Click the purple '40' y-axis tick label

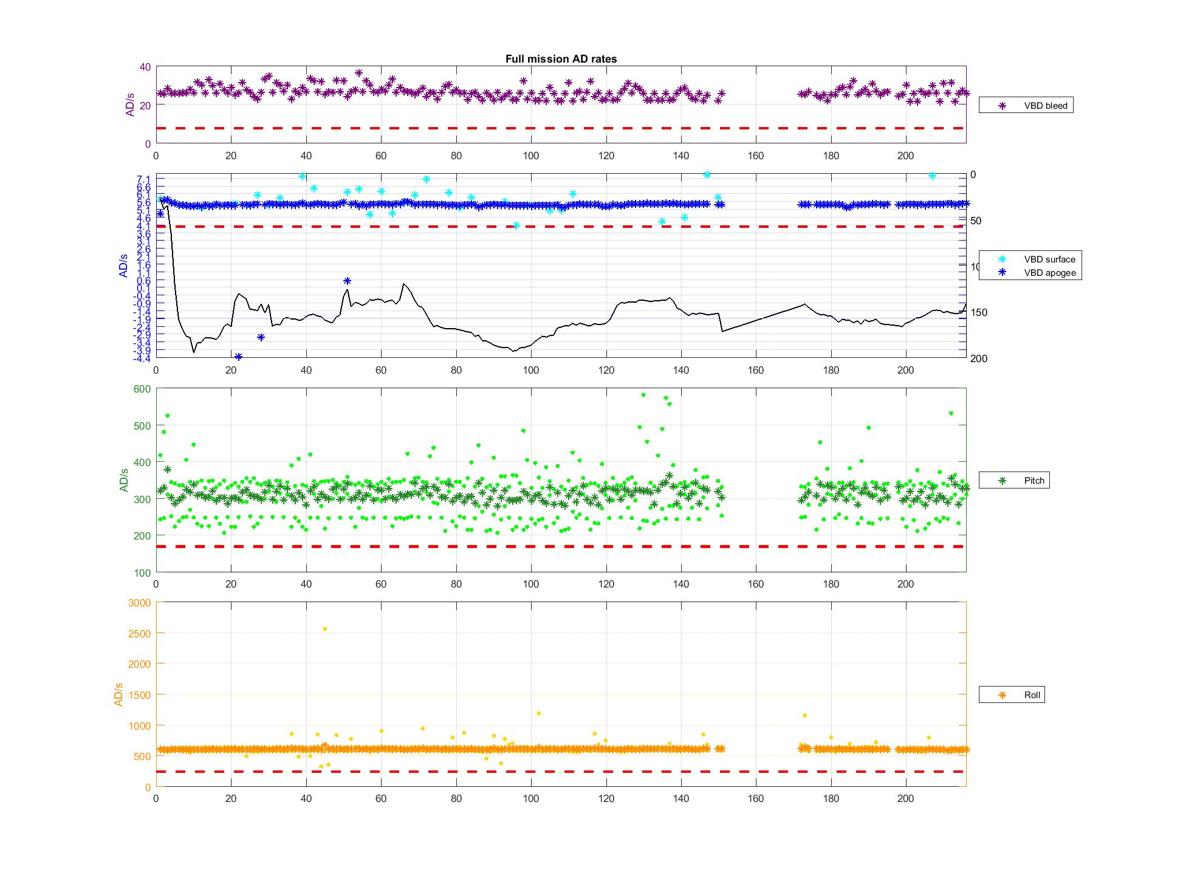[145, 67]
